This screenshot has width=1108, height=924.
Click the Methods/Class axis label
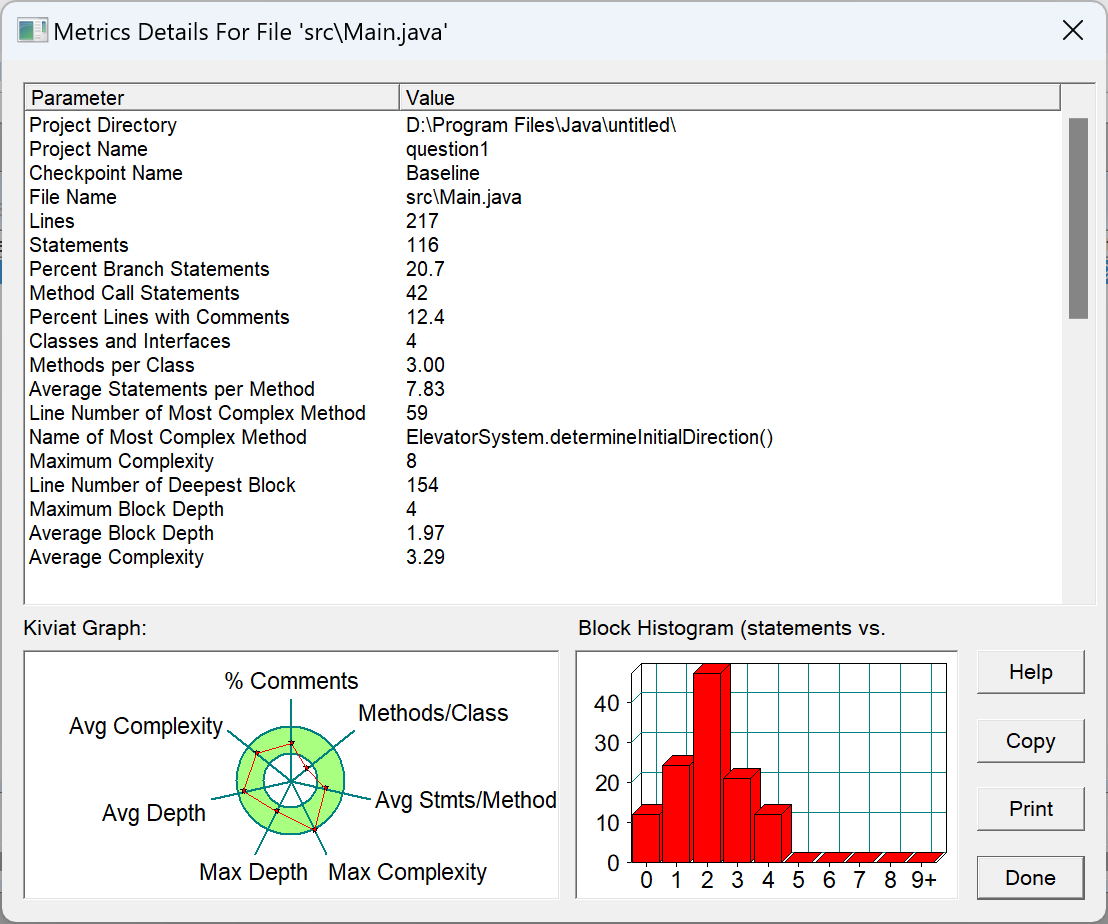(433, 713)
